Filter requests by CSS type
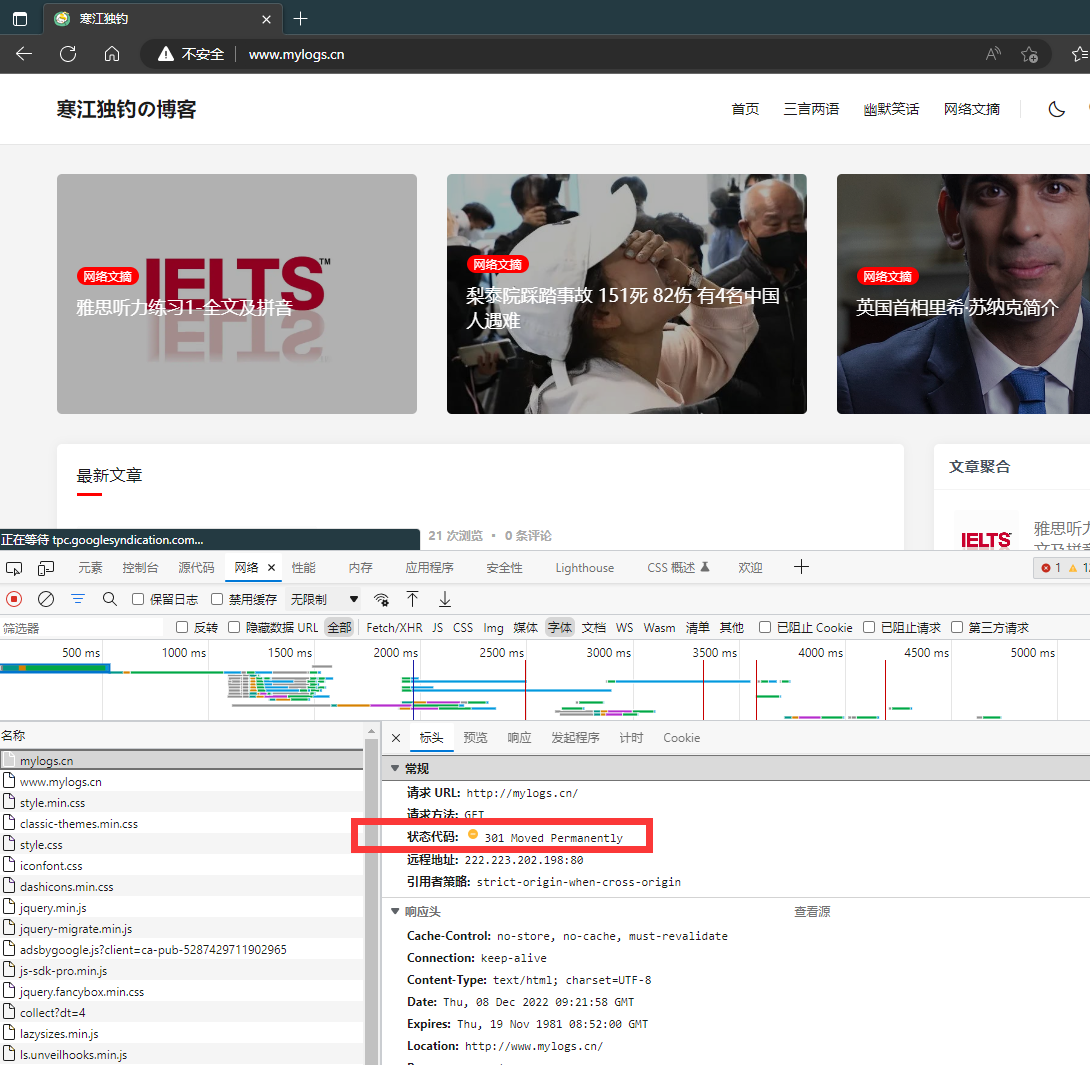Image resolution: width=1090 pixels, height=1065 pixels. [463, 628]
